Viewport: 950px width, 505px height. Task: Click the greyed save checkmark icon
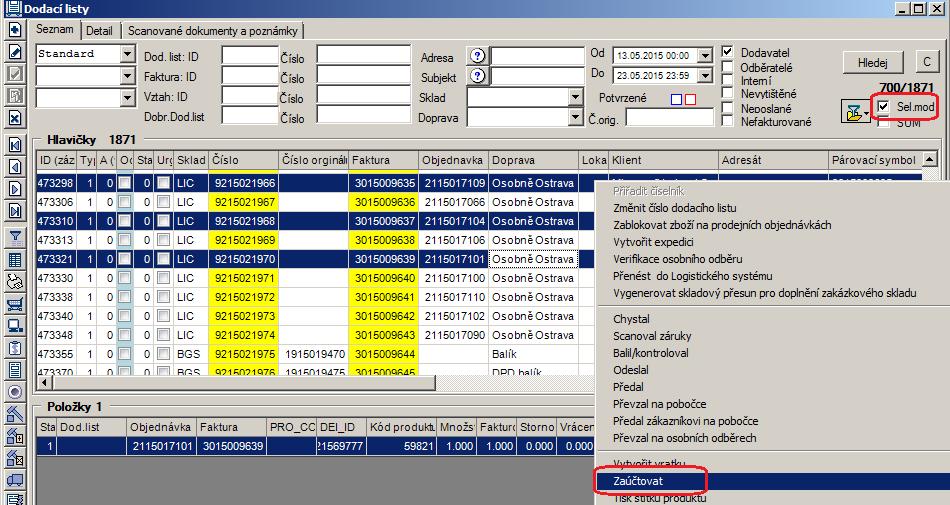coord(15,73)
